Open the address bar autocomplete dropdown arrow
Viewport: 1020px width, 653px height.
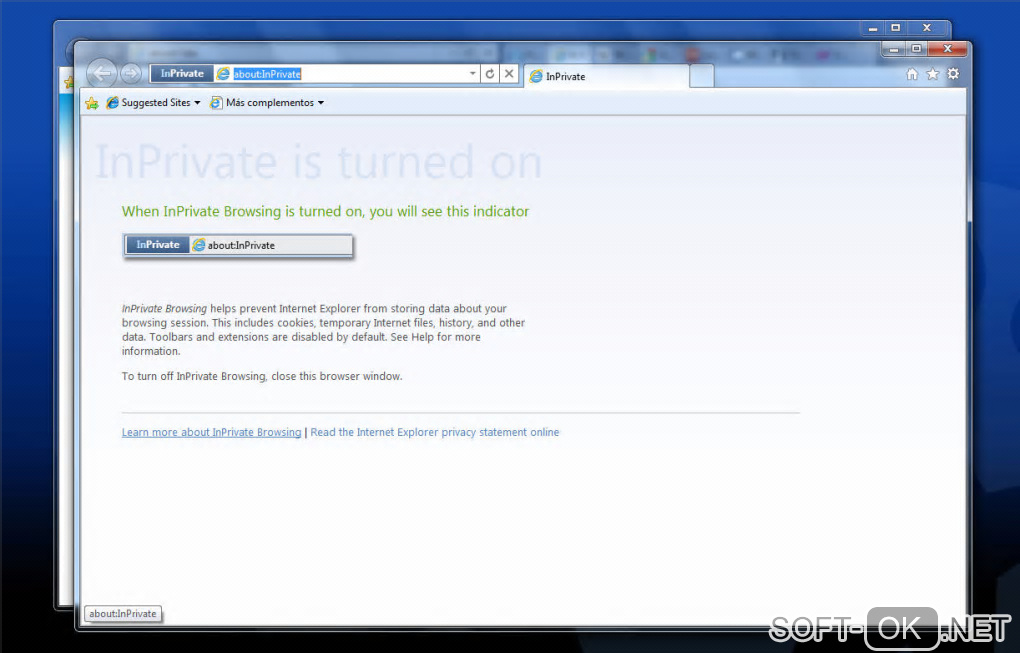(473, 74)
